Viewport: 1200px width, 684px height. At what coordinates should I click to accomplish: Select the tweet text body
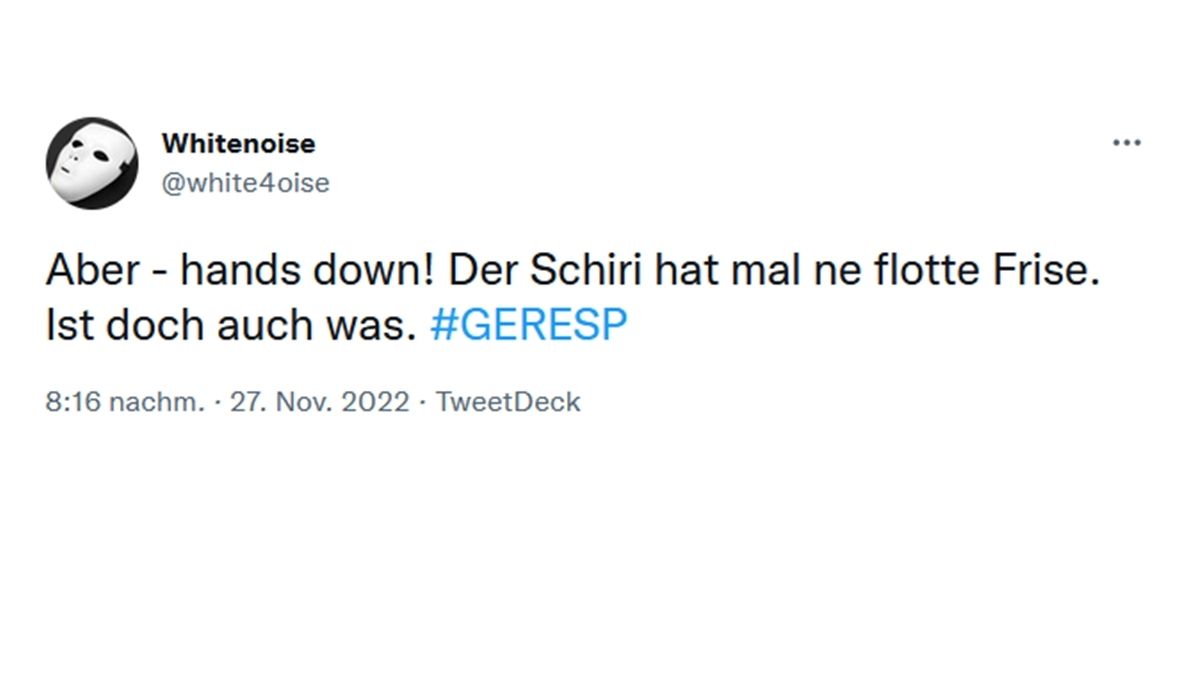(x=500, y=295)
